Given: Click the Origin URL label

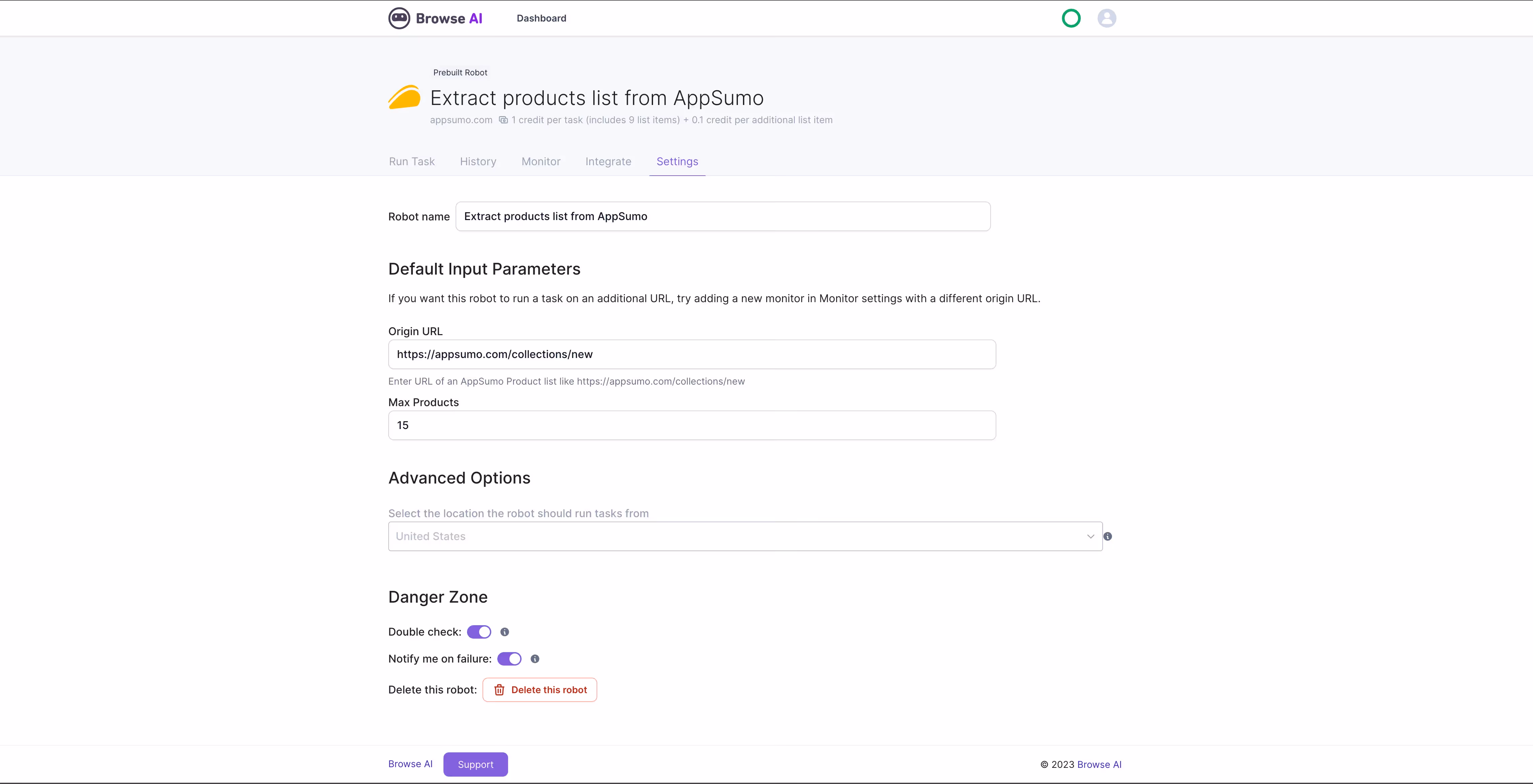Looking at the screenshot, I should tap(416, 331).
